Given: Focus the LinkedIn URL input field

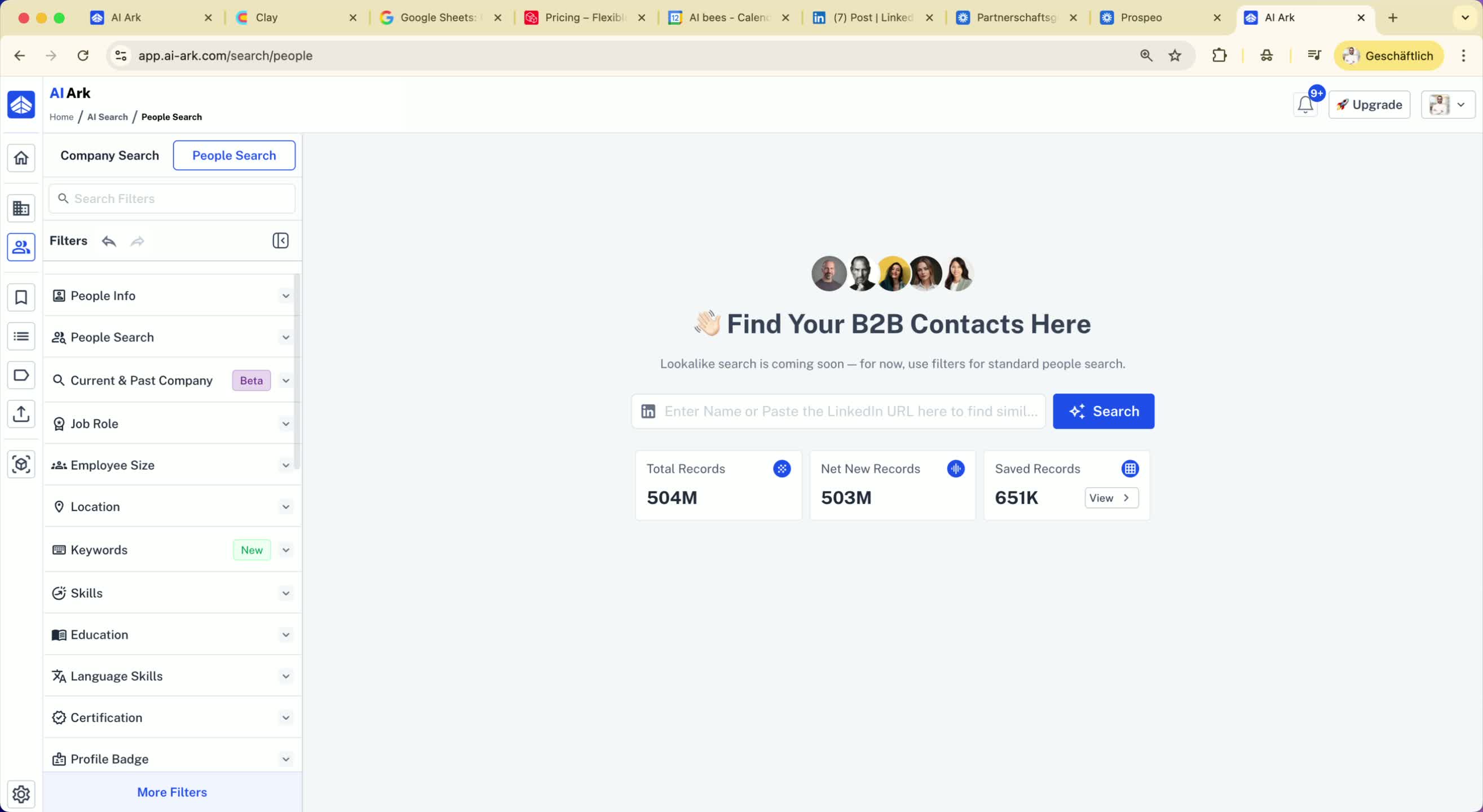Looking at the screenshot, I should [850, 411].
